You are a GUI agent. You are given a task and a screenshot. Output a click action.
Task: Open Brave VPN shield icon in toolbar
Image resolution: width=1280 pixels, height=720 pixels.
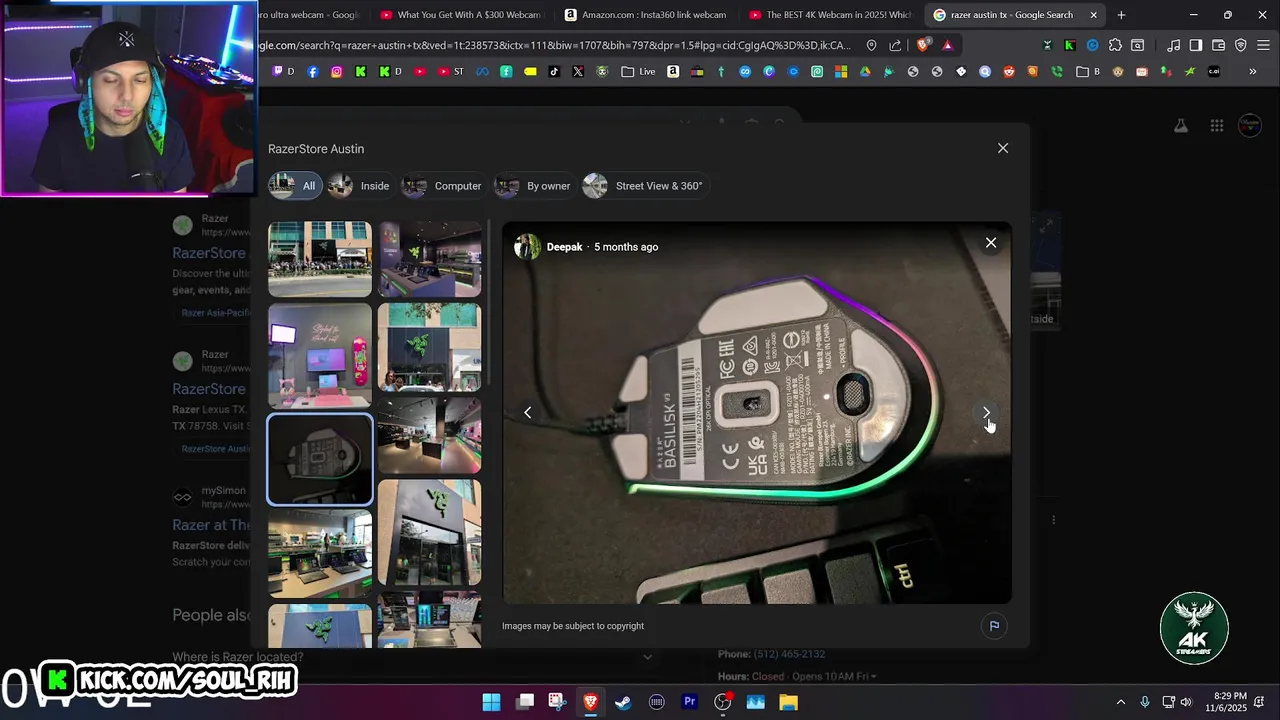[1241, 45]
